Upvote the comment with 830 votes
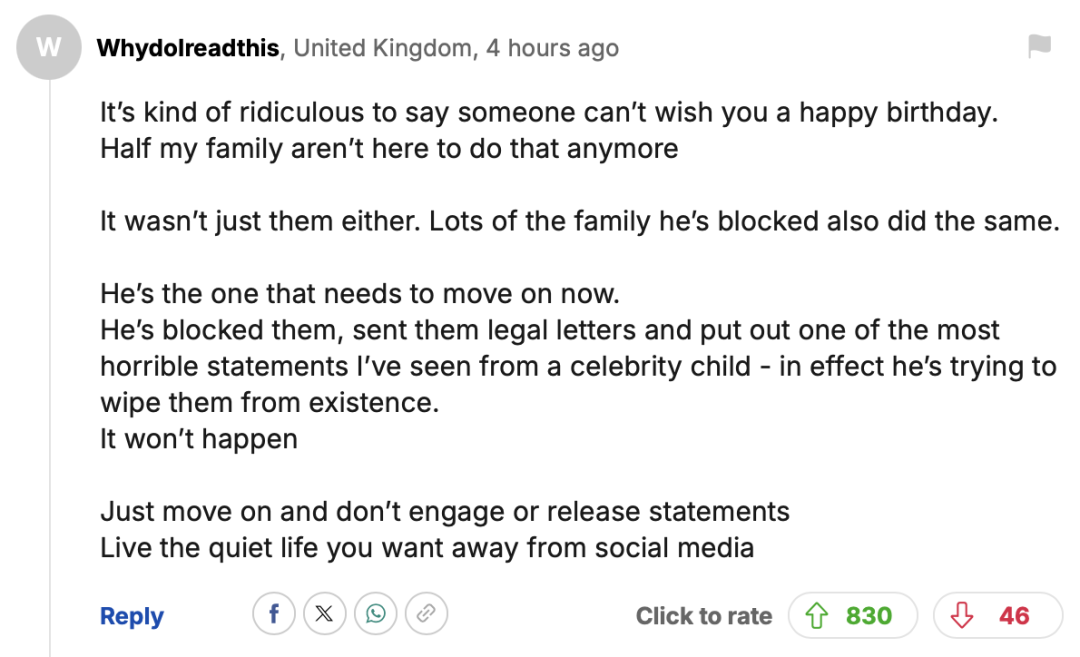1080x657 pixels. point(853,615)
